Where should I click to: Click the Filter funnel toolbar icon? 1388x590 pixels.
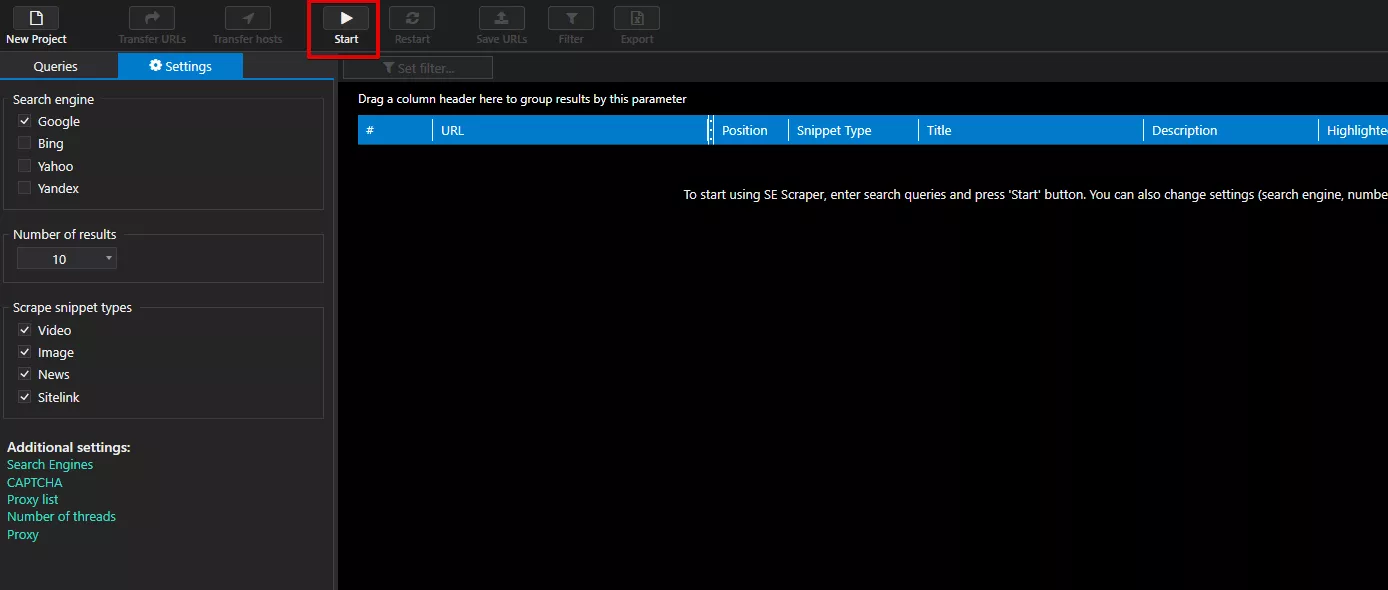[571, 18]
